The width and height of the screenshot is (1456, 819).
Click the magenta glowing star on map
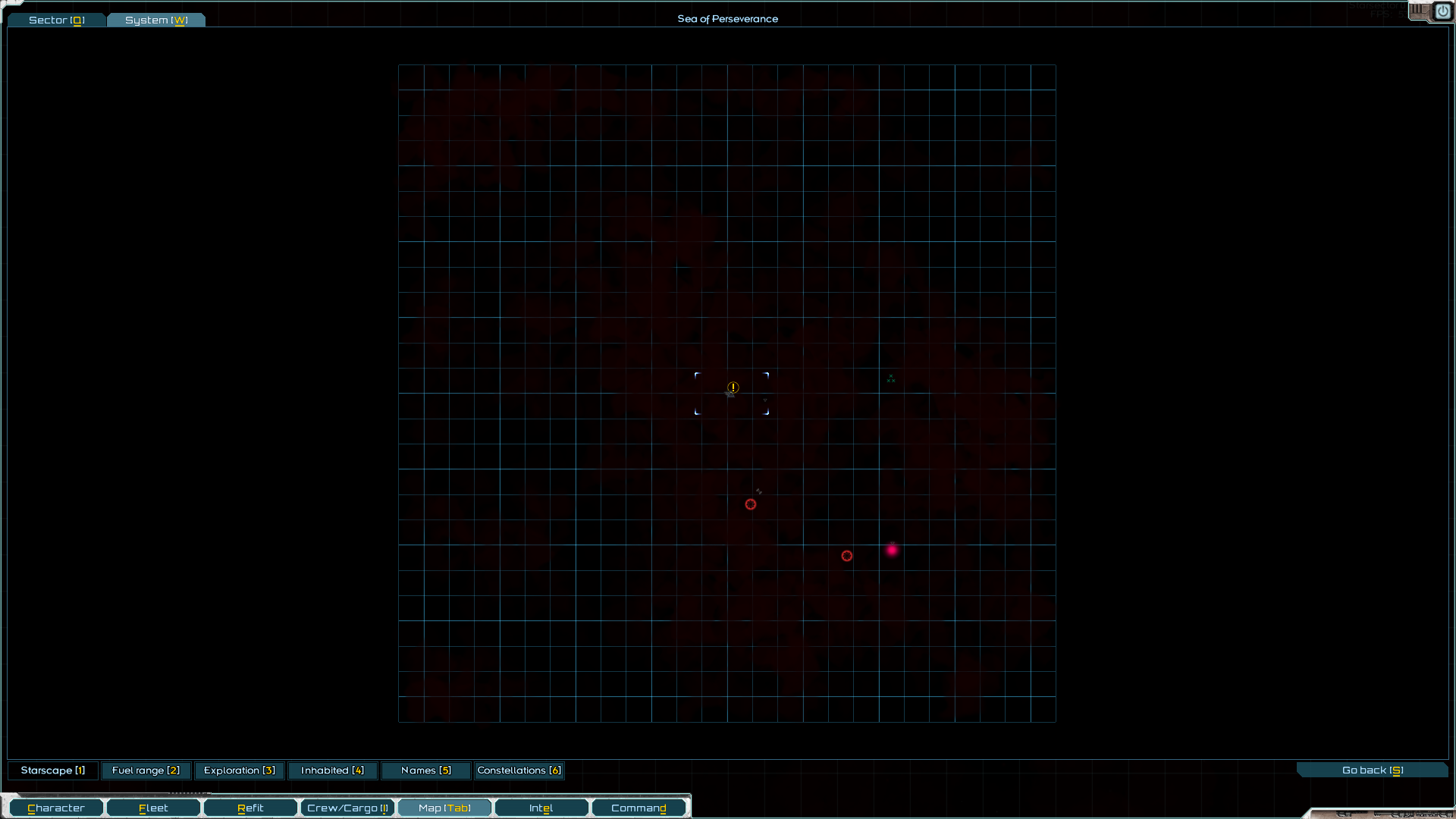892,550
